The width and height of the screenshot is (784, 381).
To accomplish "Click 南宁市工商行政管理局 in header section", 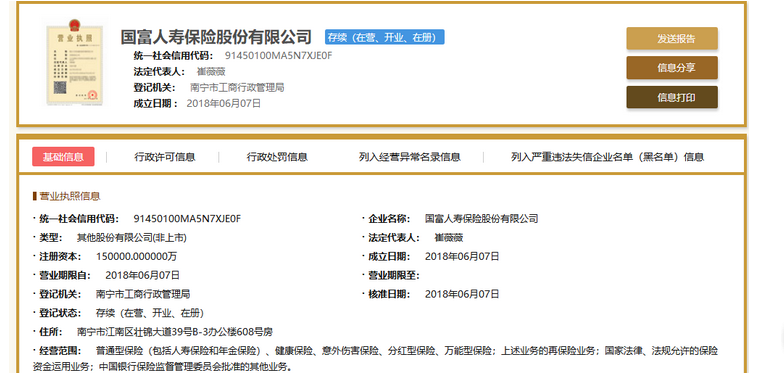I will (238, 88).
